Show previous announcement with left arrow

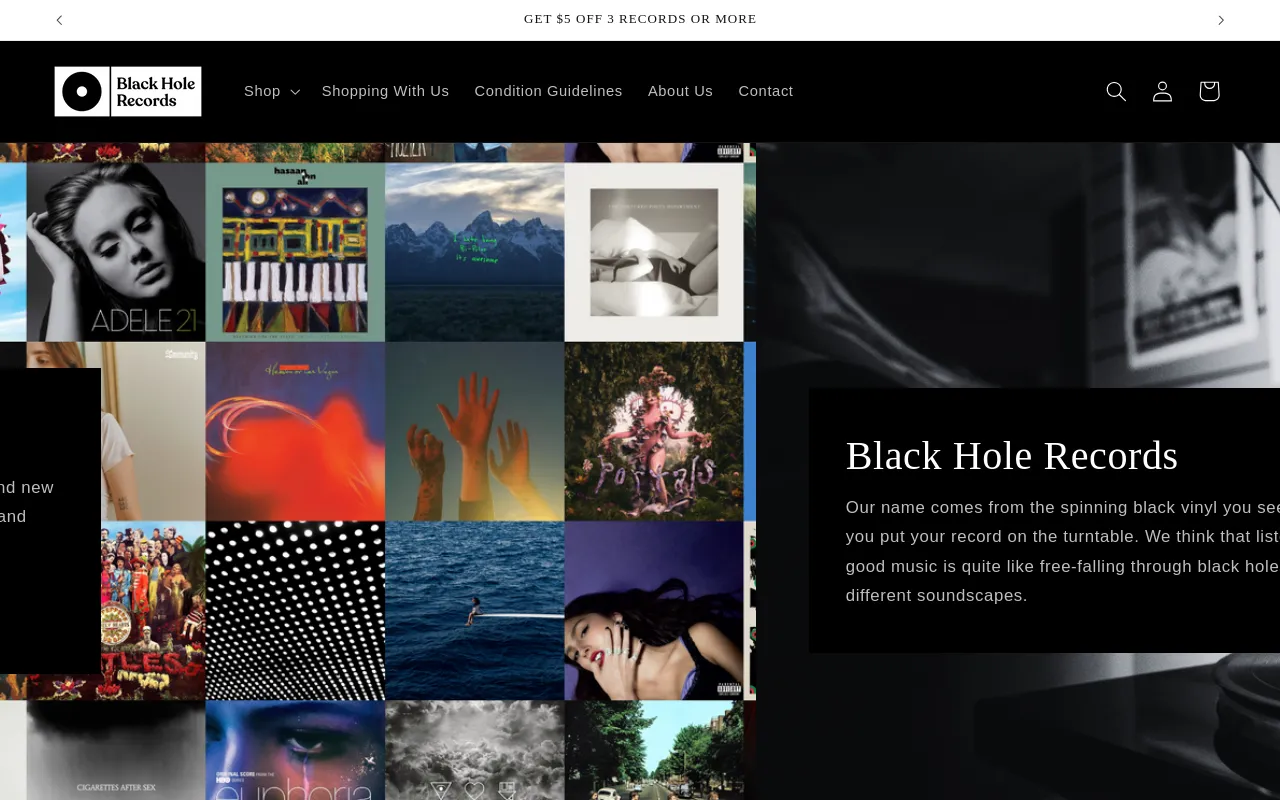tap(59, 20)
